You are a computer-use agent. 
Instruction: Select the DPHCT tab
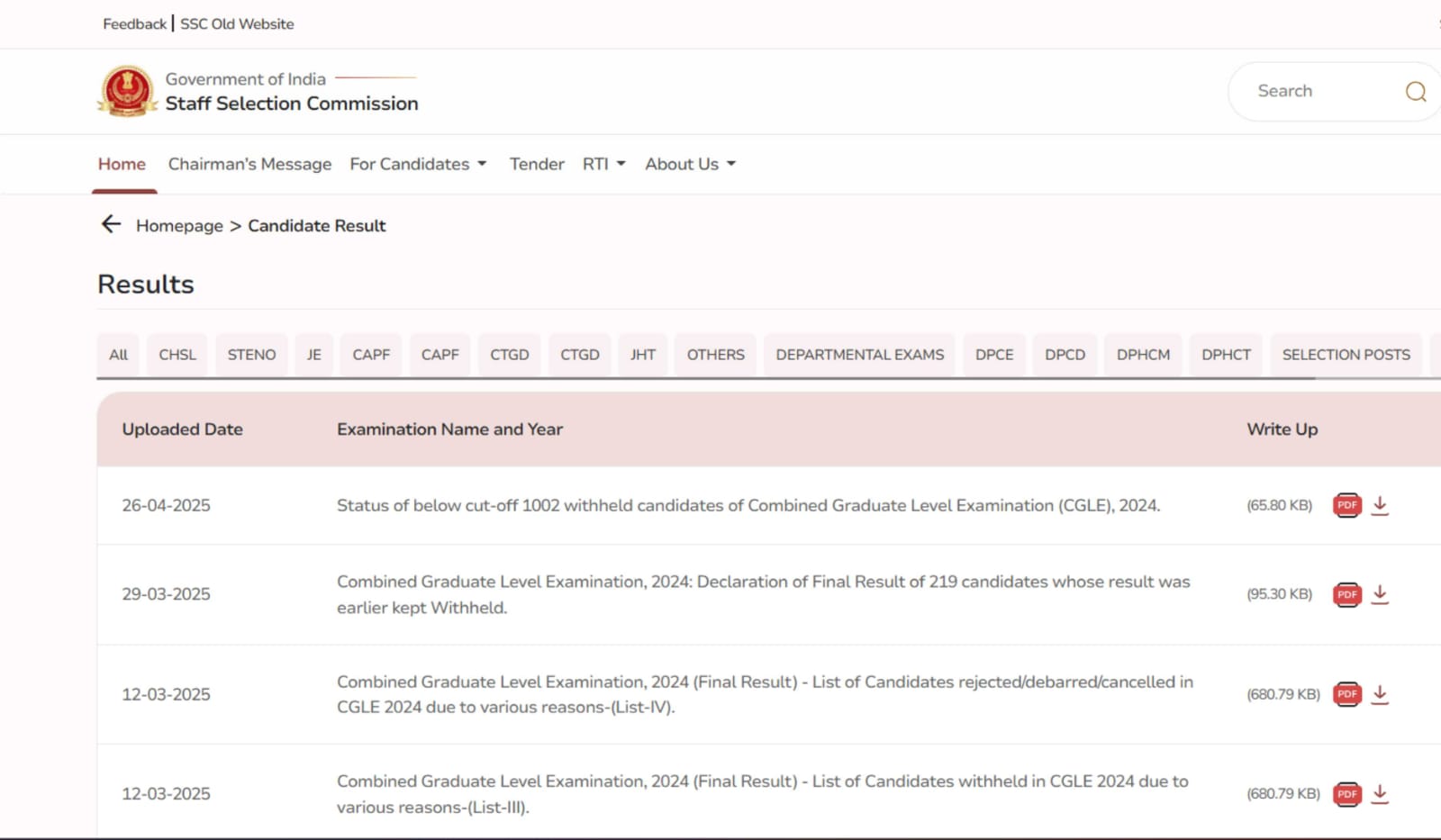[1226, 355]
